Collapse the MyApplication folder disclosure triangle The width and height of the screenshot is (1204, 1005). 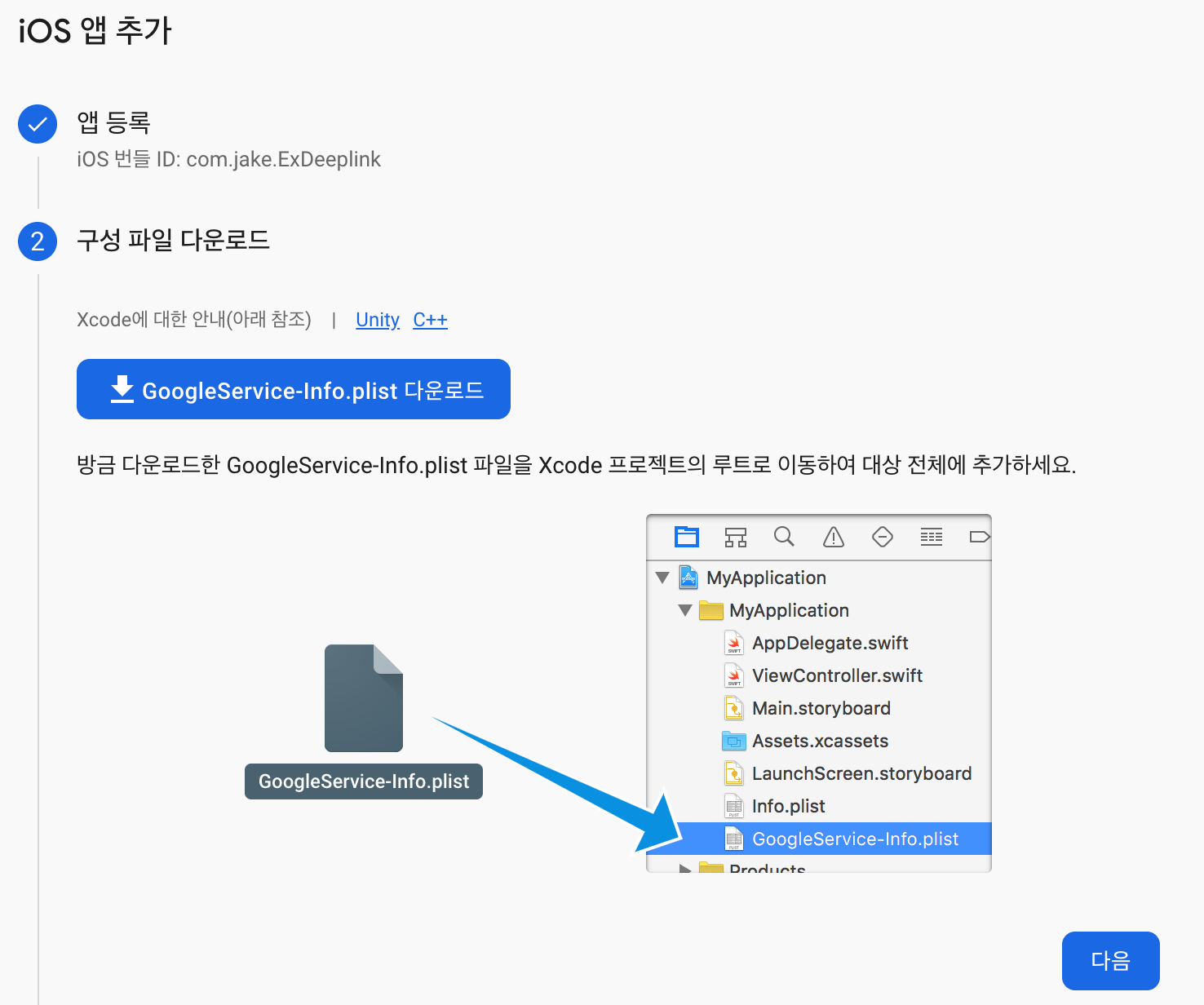tap(685, 610)
